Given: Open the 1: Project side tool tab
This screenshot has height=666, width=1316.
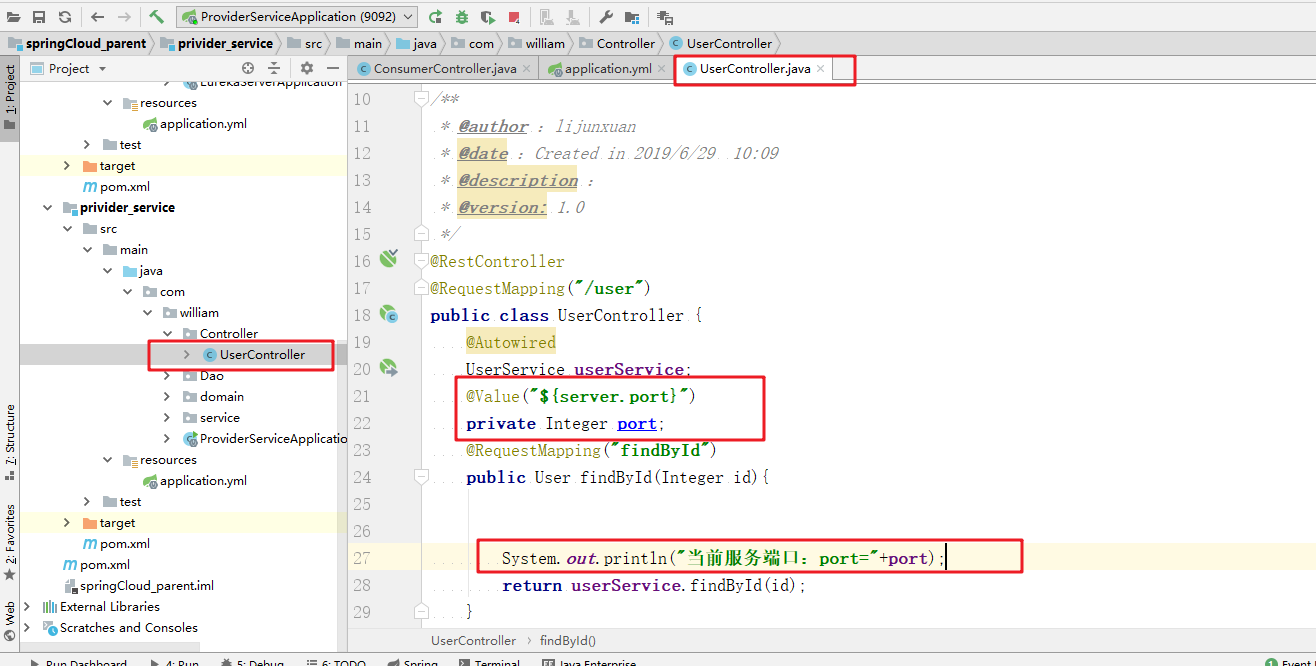Looking at the screenshot, I should pyautogui.click(x=10, y=98).
